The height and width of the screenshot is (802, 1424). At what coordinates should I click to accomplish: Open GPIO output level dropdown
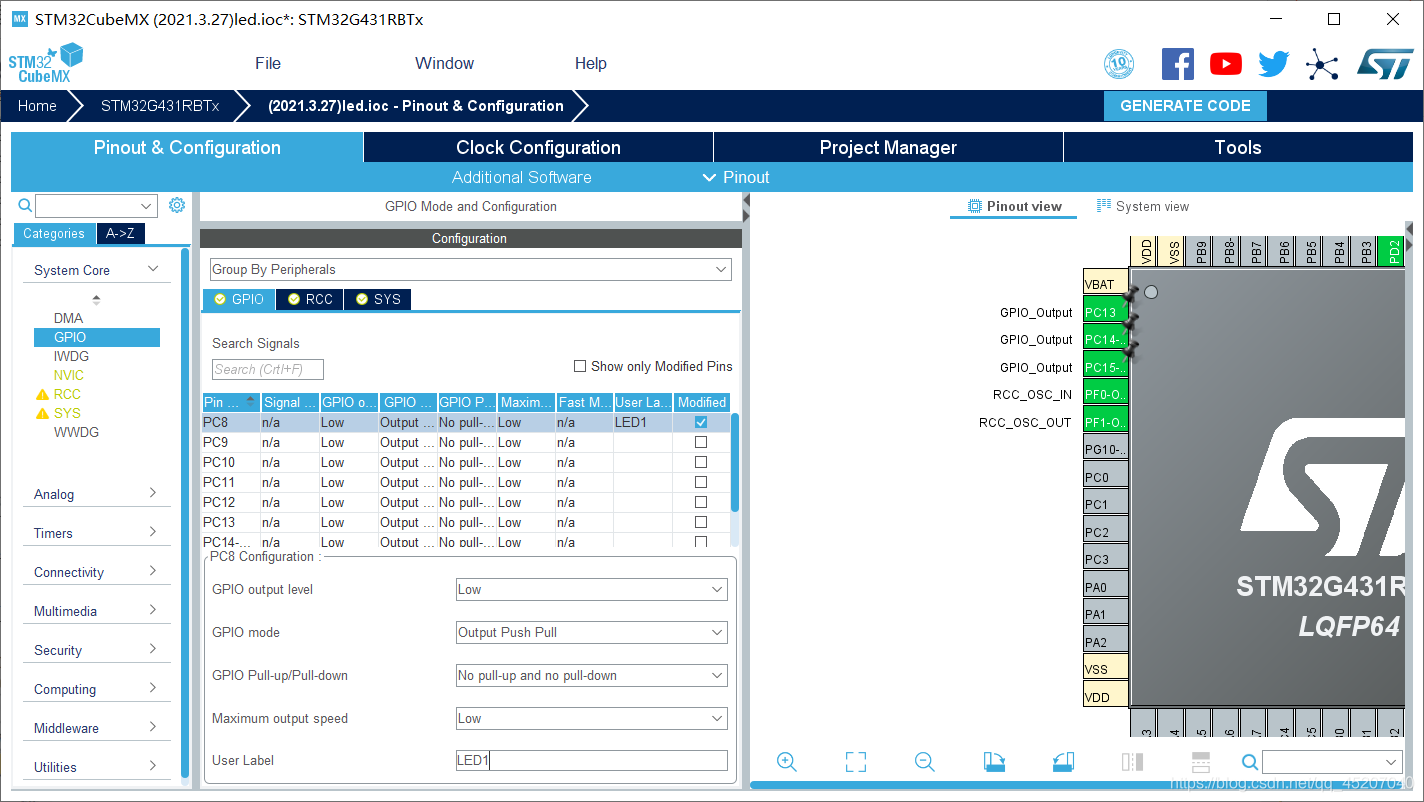[591, 590]
